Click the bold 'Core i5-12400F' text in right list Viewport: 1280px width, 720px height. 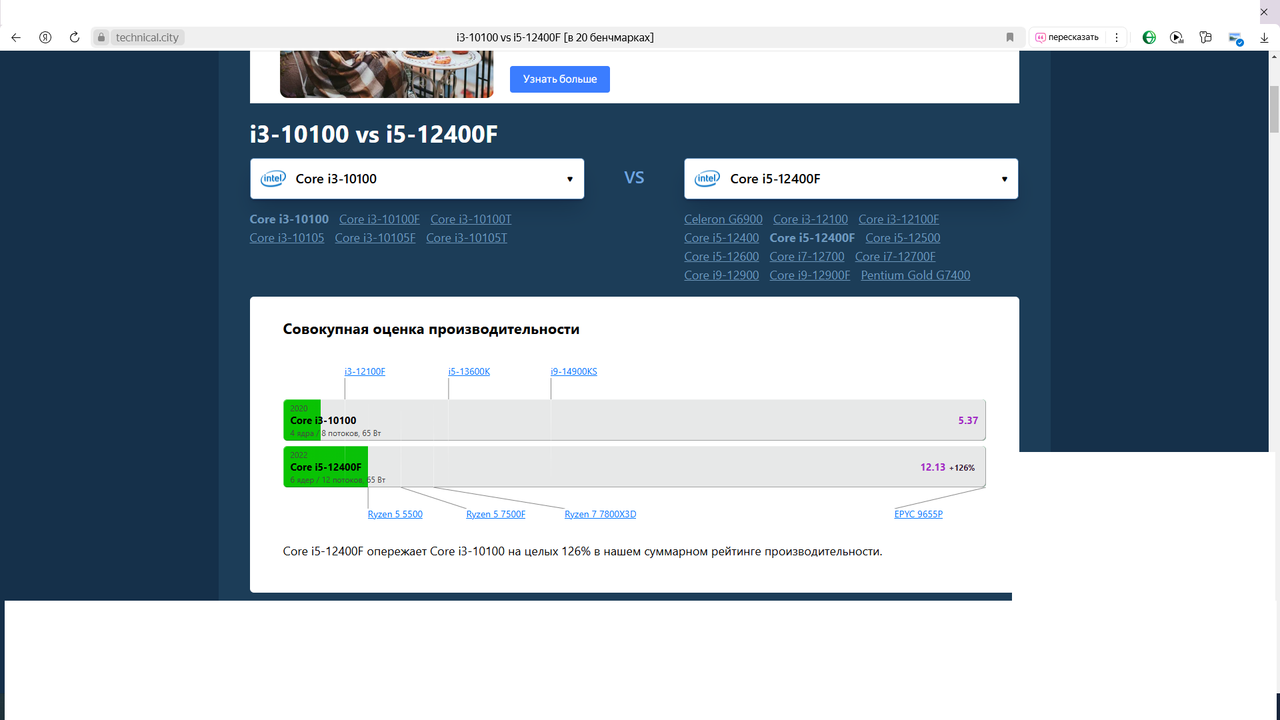click(812, 238)
